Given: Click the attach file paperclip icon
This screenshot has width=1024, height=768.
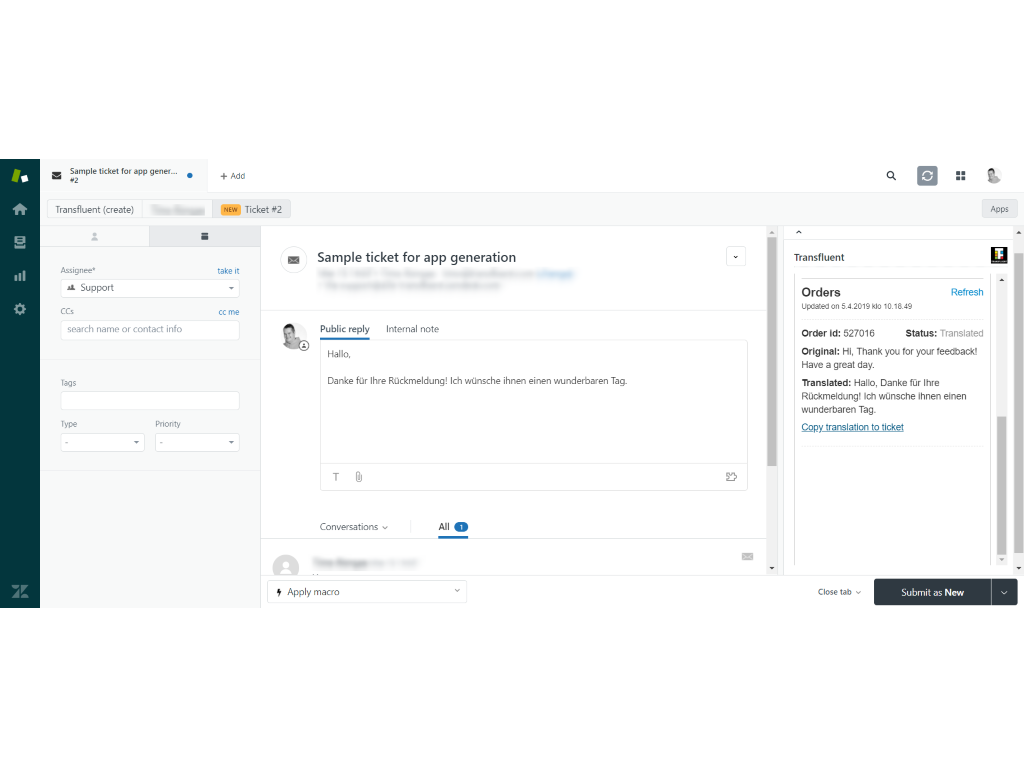Looking at the screenshot, I should (x=359, y=477).
